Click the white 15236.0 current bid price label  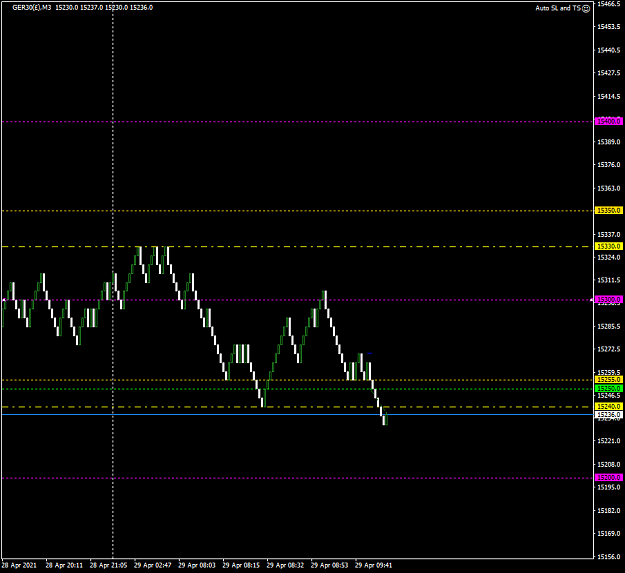click(x=609, y=415)
